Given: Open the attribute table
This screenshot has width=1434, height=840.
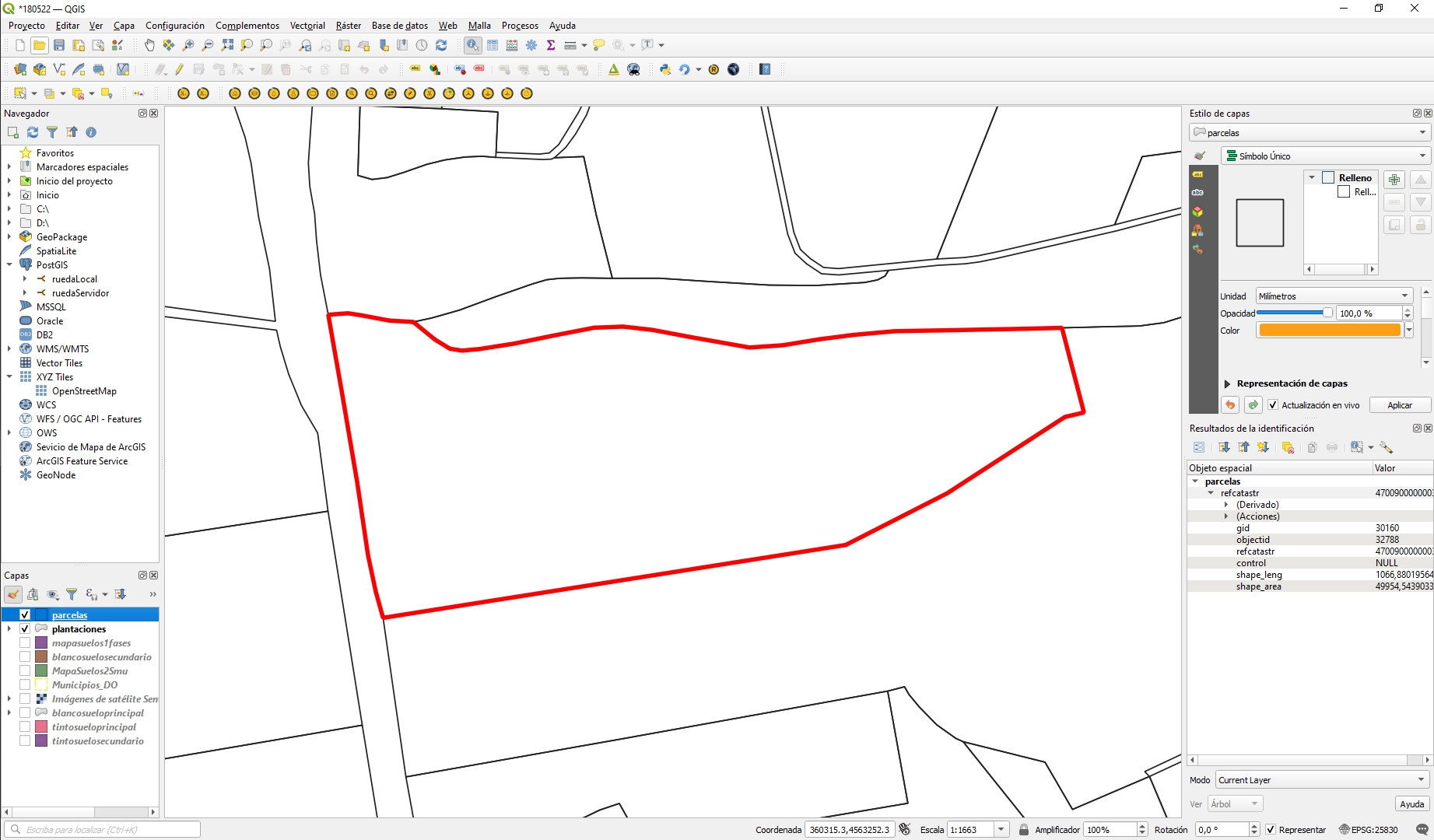Looking at the screenshot, I should [x=493, y=45].
